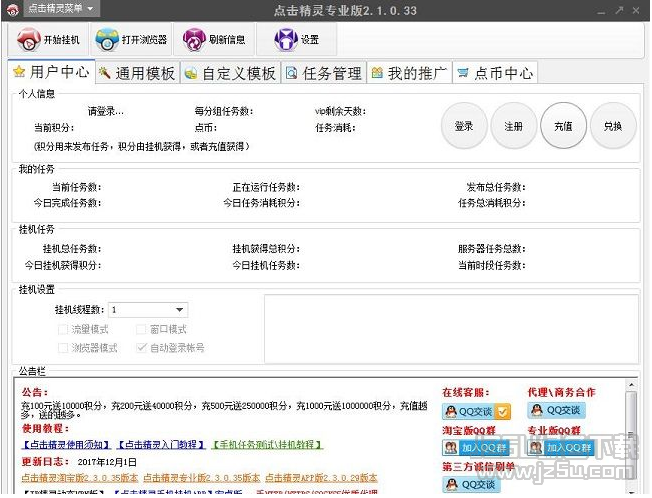Toggle the 窗口模式 checkbox
This screenshot has width=652, height=498.
pos(141,330)
